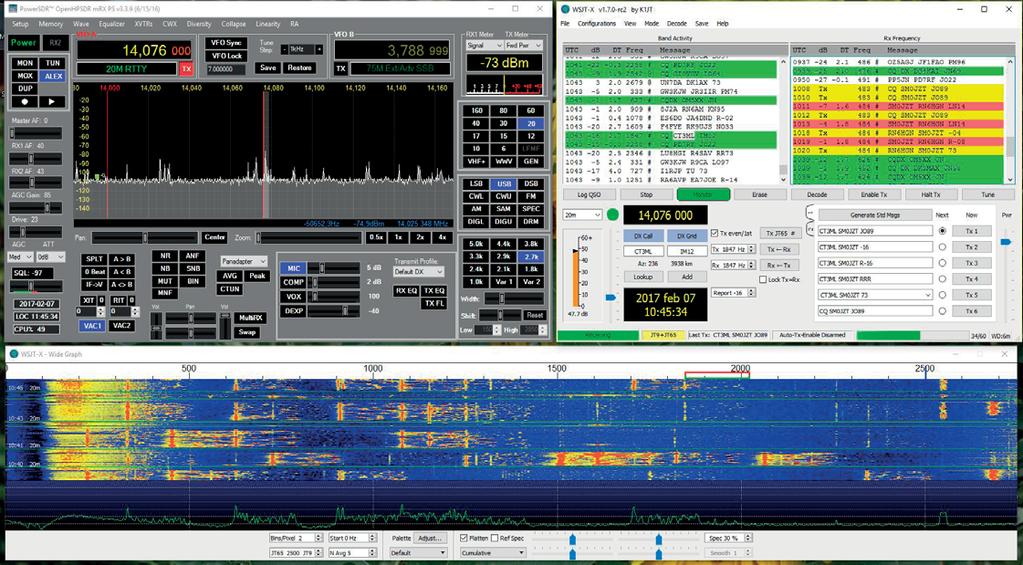Click the Log QSO button

[588, 194]
